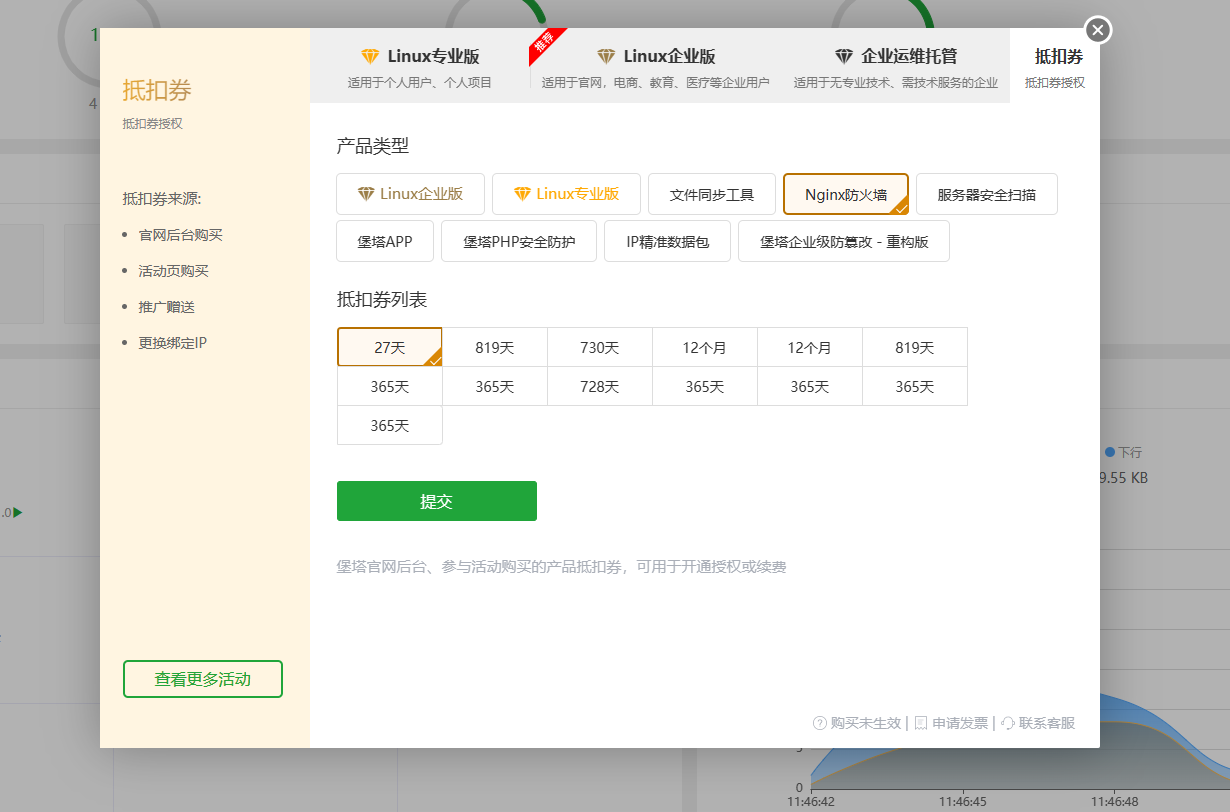Pick the 730天 voucher
Screen dimensions: 1230x812
point(600,347)
